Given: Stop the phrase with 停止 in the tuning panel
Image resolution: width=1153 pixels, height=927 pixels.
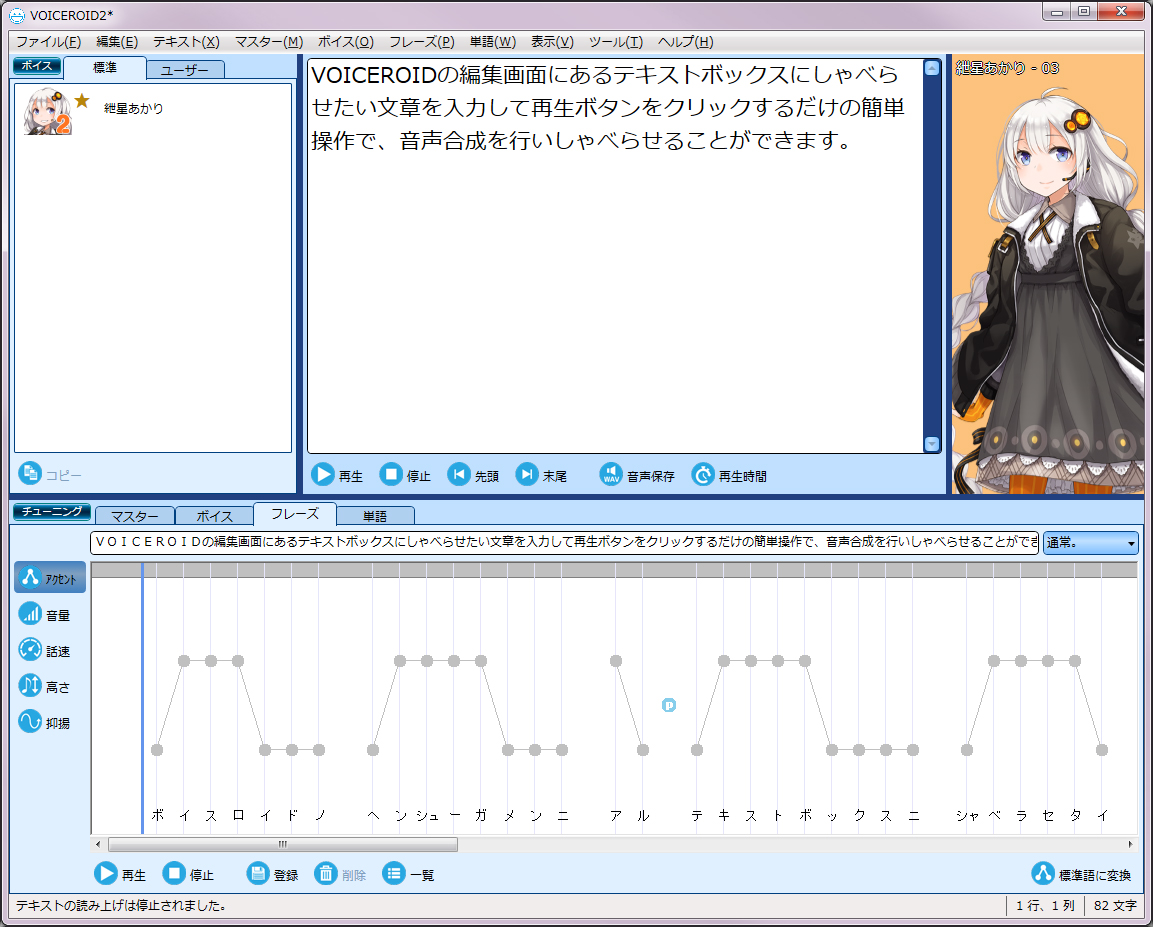Looking at the screenshot, I should point(188,873).
